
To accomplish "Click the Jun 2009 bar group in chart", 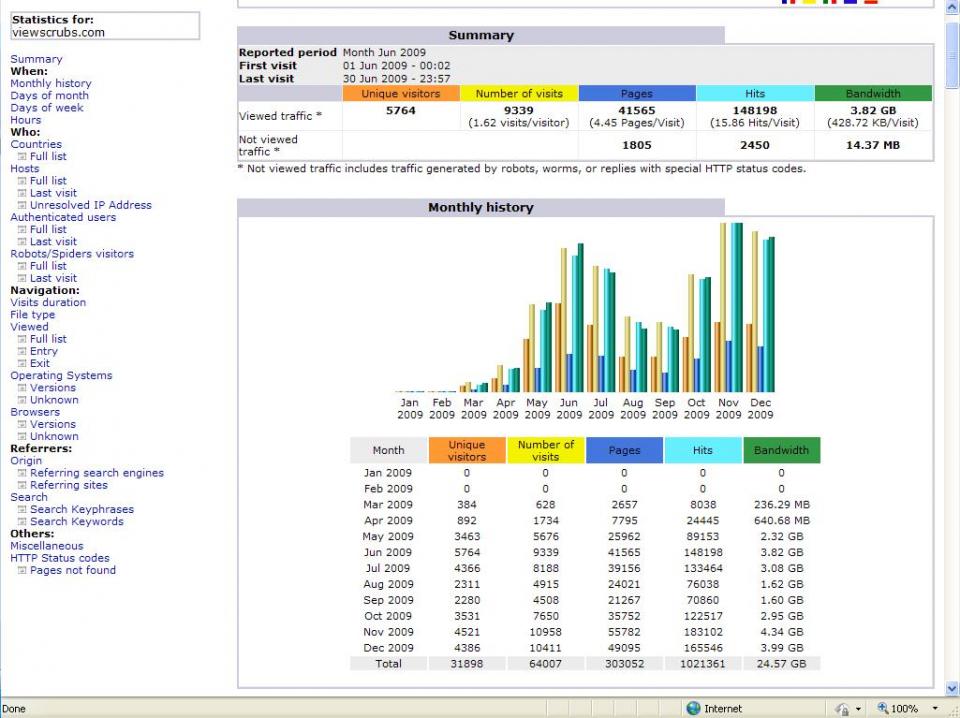I will click(x=569, y=317).
